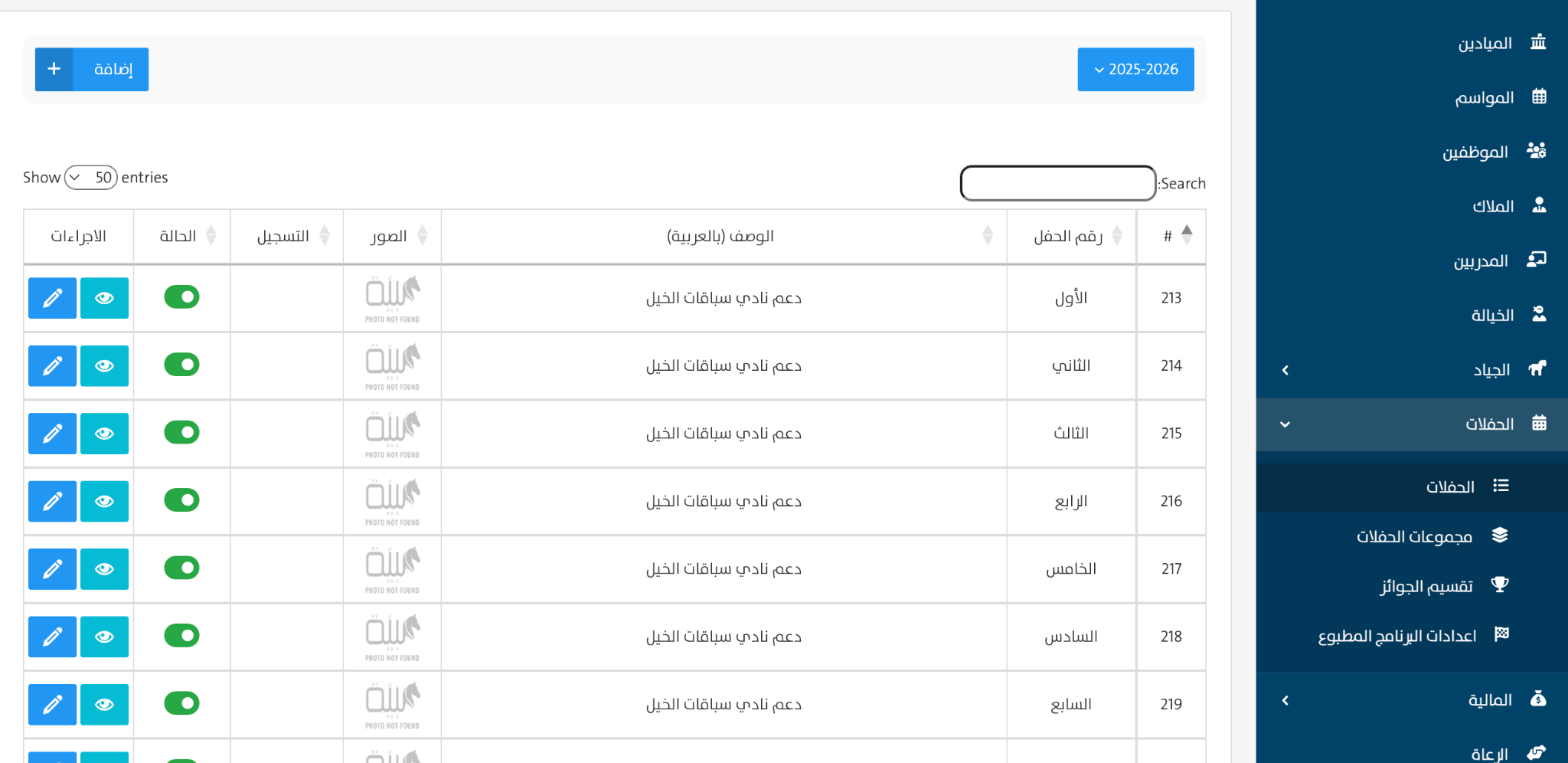Image resolution: width=1568 pixels, height=763 pixels.
Task: Click the الخامس cell in row 217
Action: pyautogui.click(x=1071, y=569)
